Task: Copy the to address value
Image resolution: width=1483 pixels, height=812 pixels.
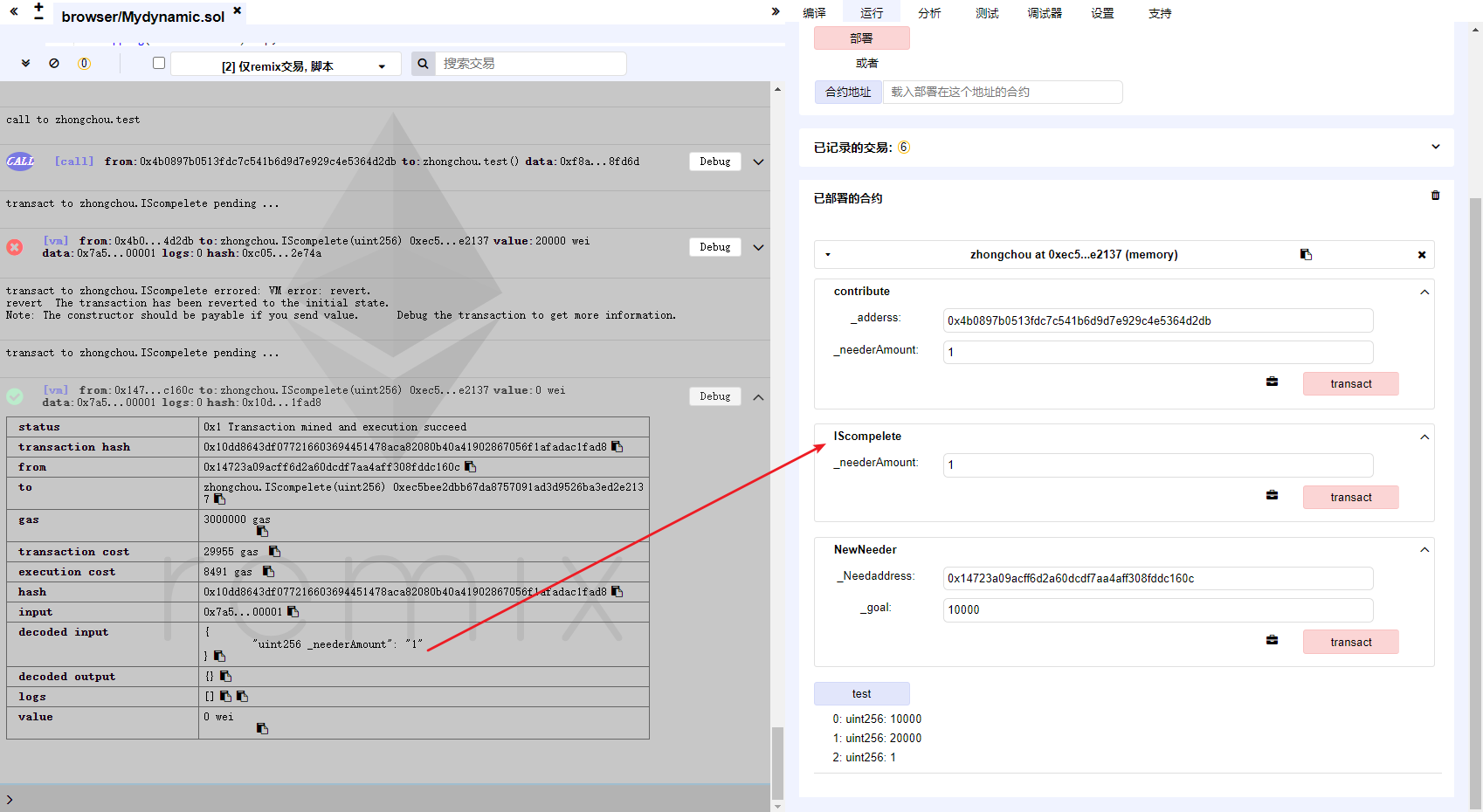Action: [x=220, y=499]
